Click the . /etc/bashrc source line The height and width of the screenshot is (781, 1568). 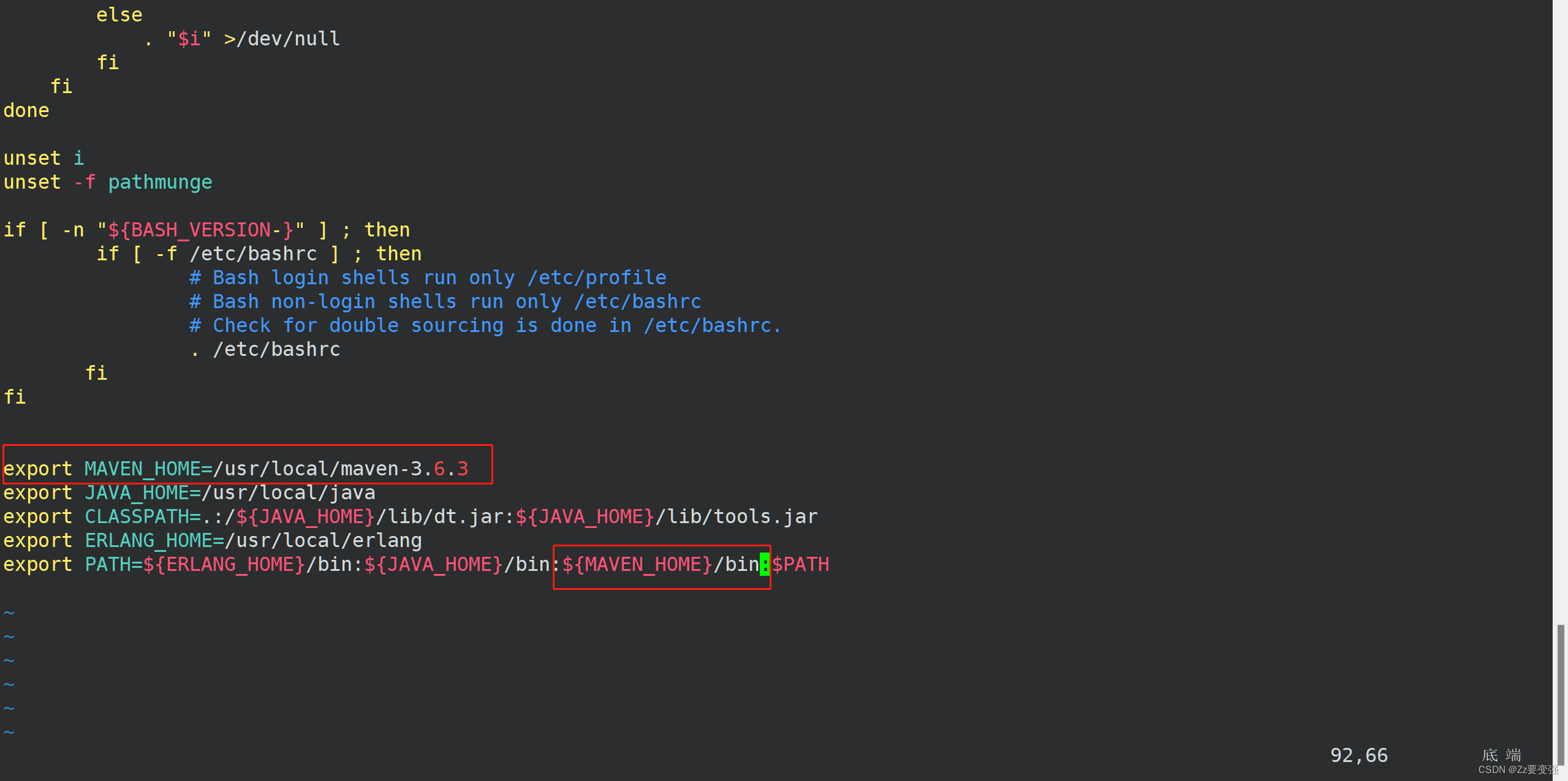[x=263, y=349]
